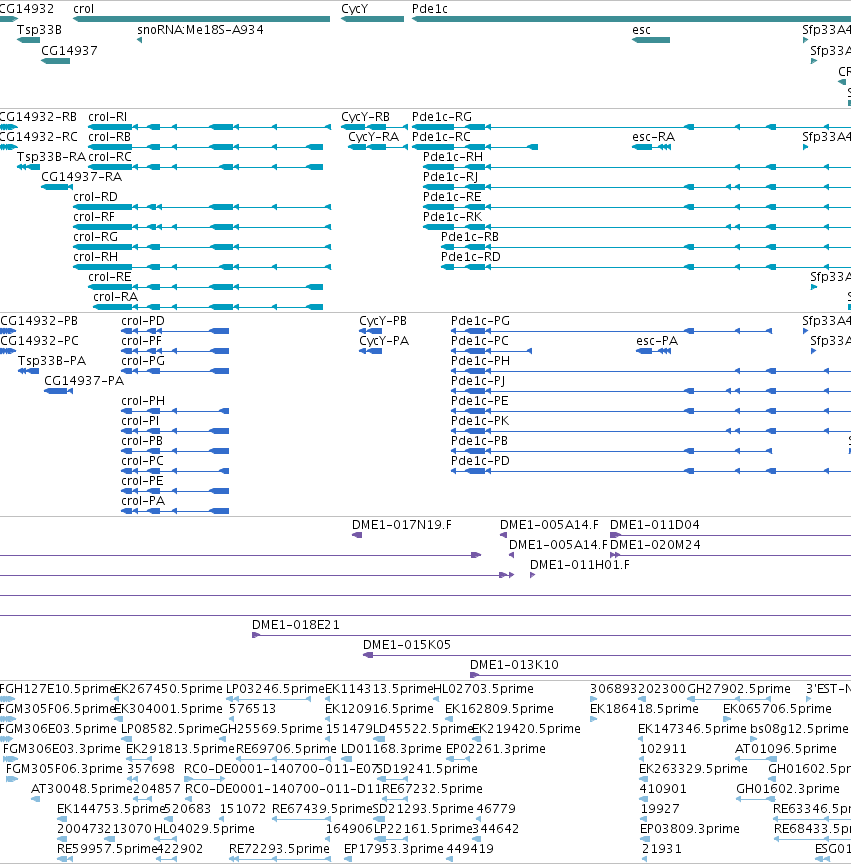Click the RC0-DE0001-140700-011-D11 EST label

[283, 789]
